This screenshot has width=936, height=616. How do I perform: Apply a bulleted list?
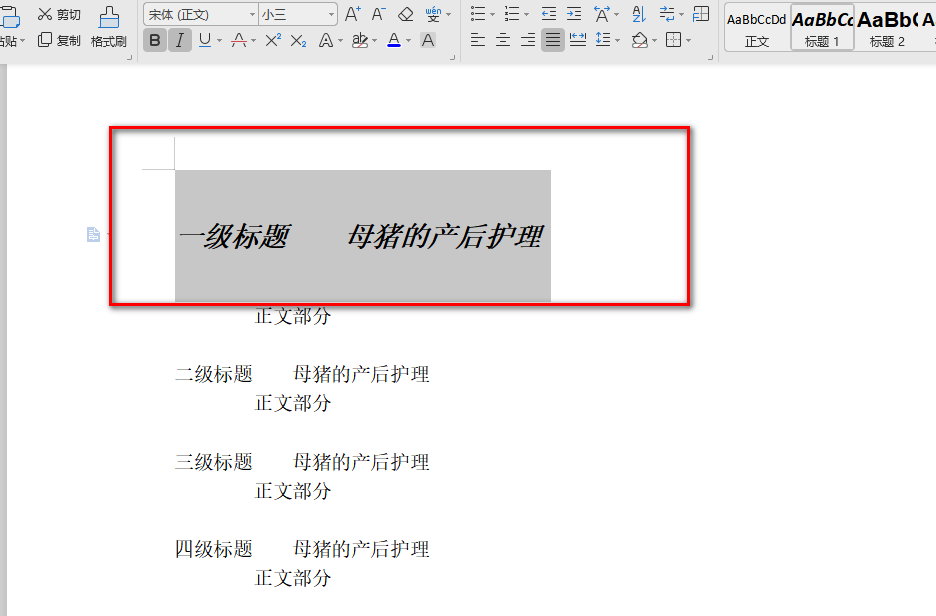pyautogui.click(x=478, y=14)
